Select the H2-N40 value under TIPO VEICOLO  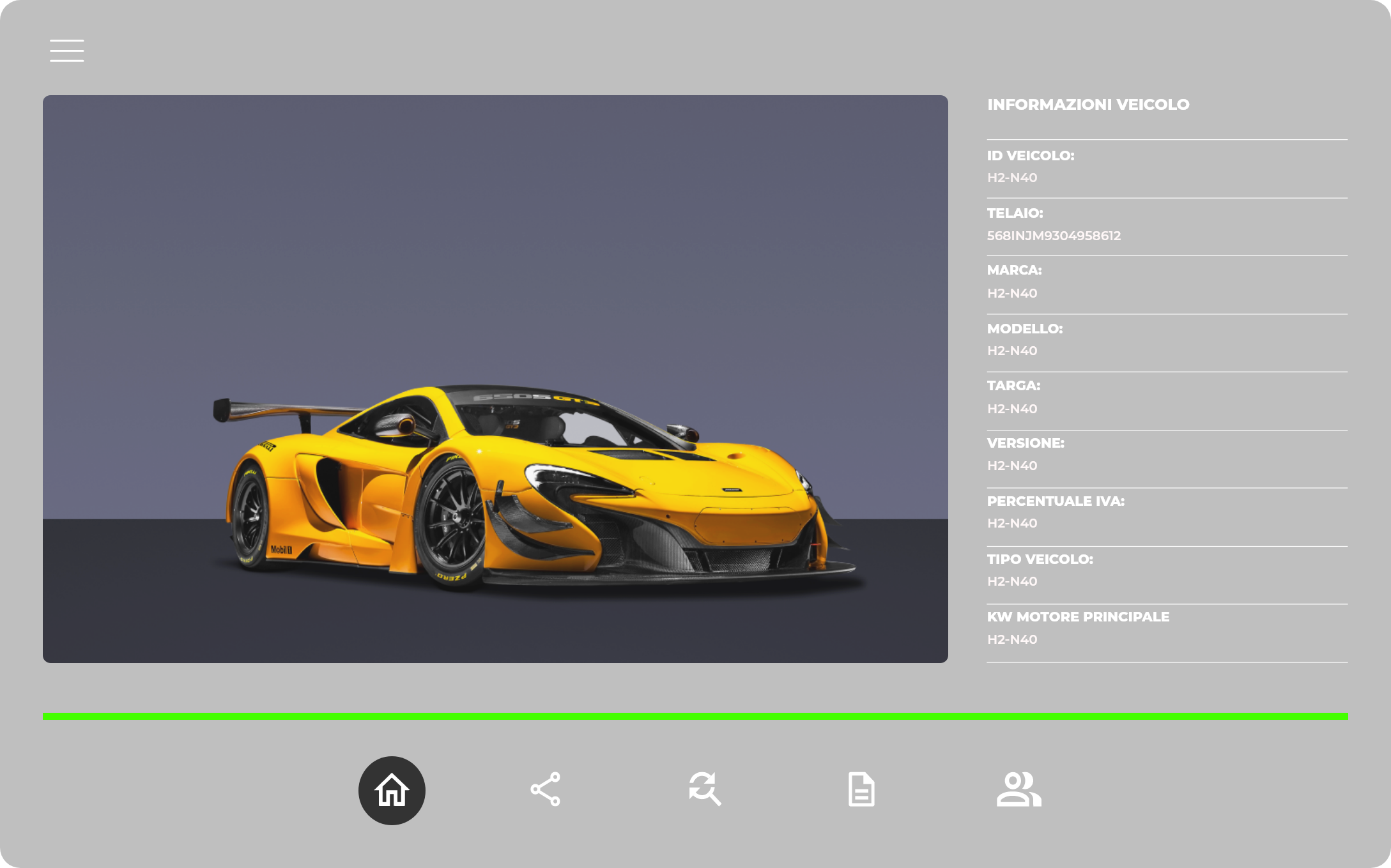(x=1012, y=581)
